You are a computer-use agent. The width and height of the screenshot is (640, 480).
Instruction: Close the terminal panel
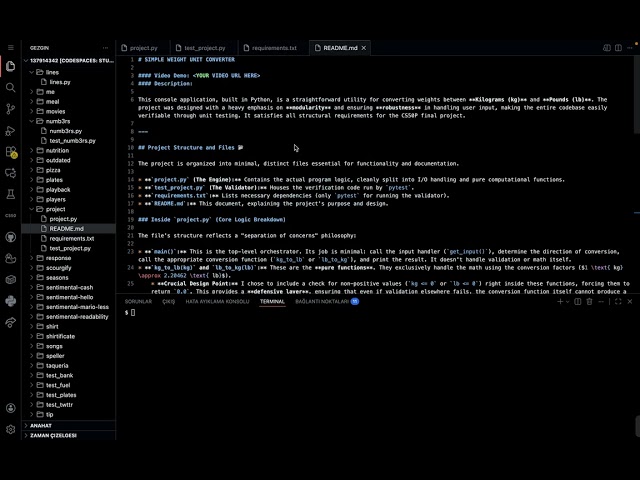click(630, 301)
